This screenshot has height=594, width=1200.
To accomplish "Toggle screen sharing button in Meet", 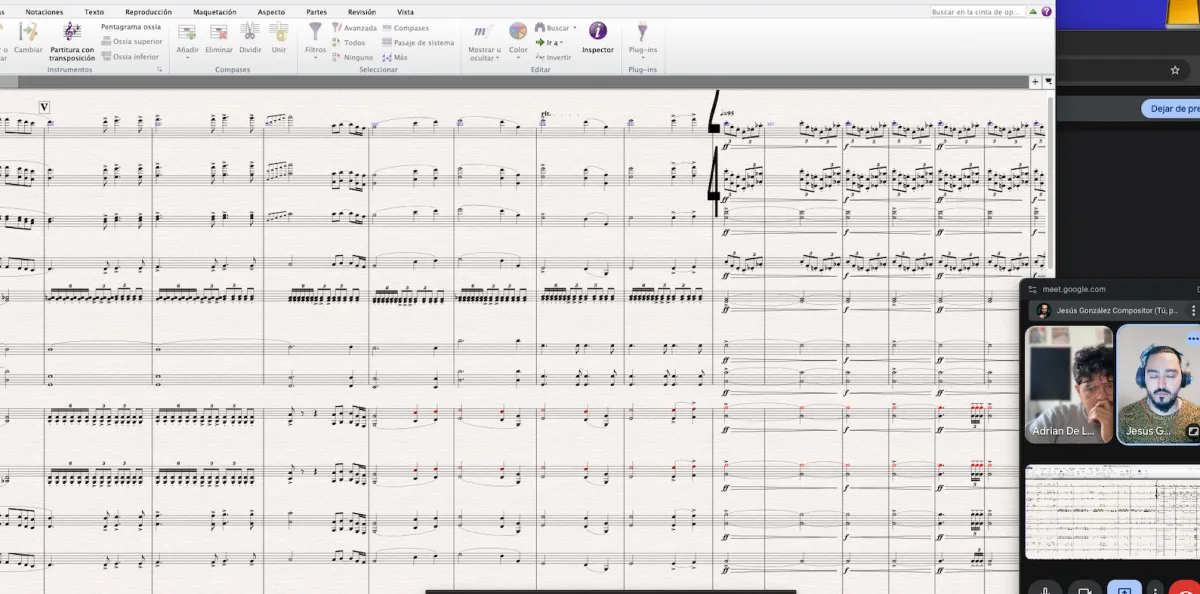I will pos(1123,586).
